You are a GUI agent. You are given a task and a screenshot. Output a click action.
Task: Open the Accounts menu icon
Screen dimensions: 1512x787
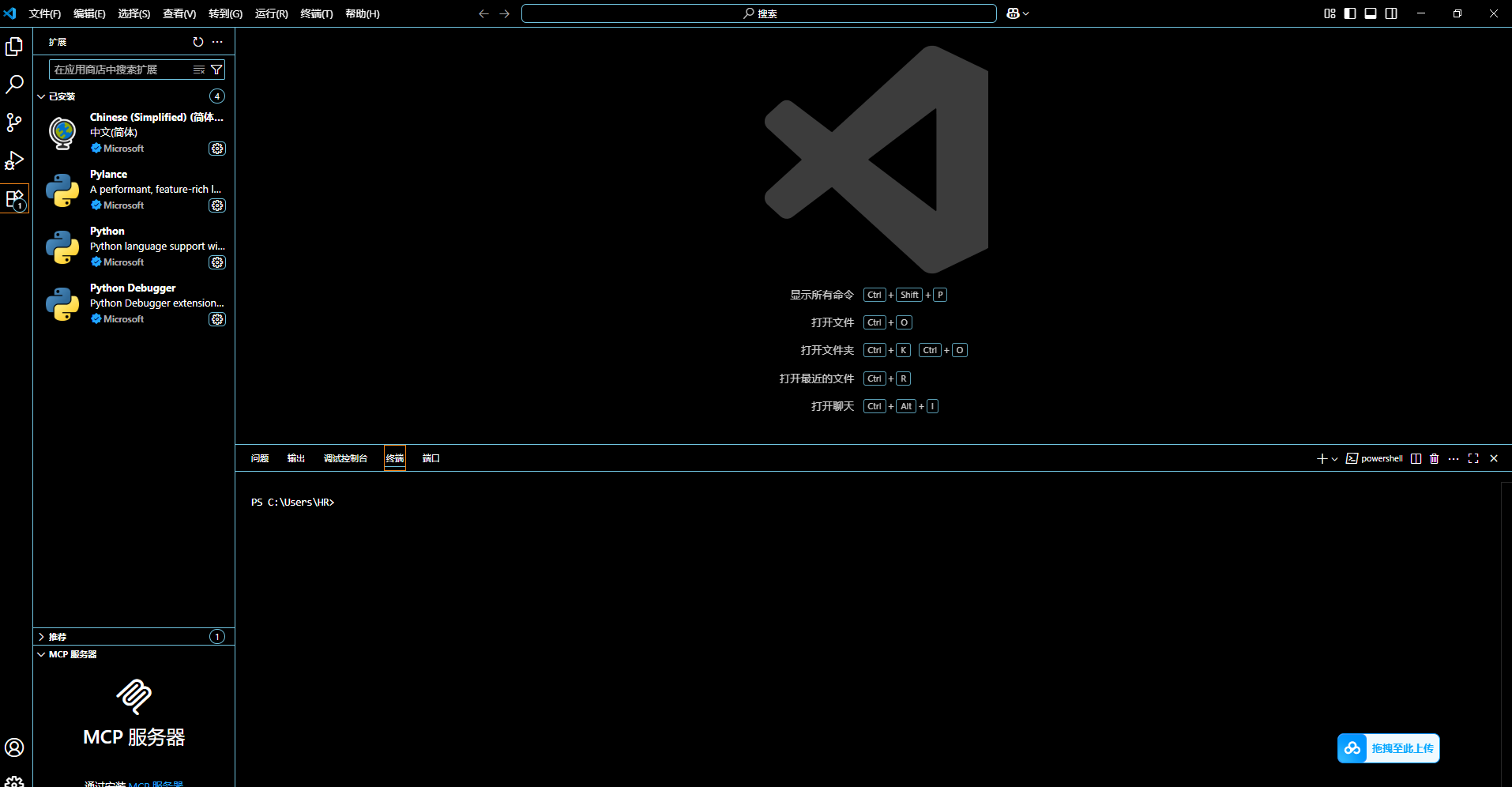coord(14,747)
